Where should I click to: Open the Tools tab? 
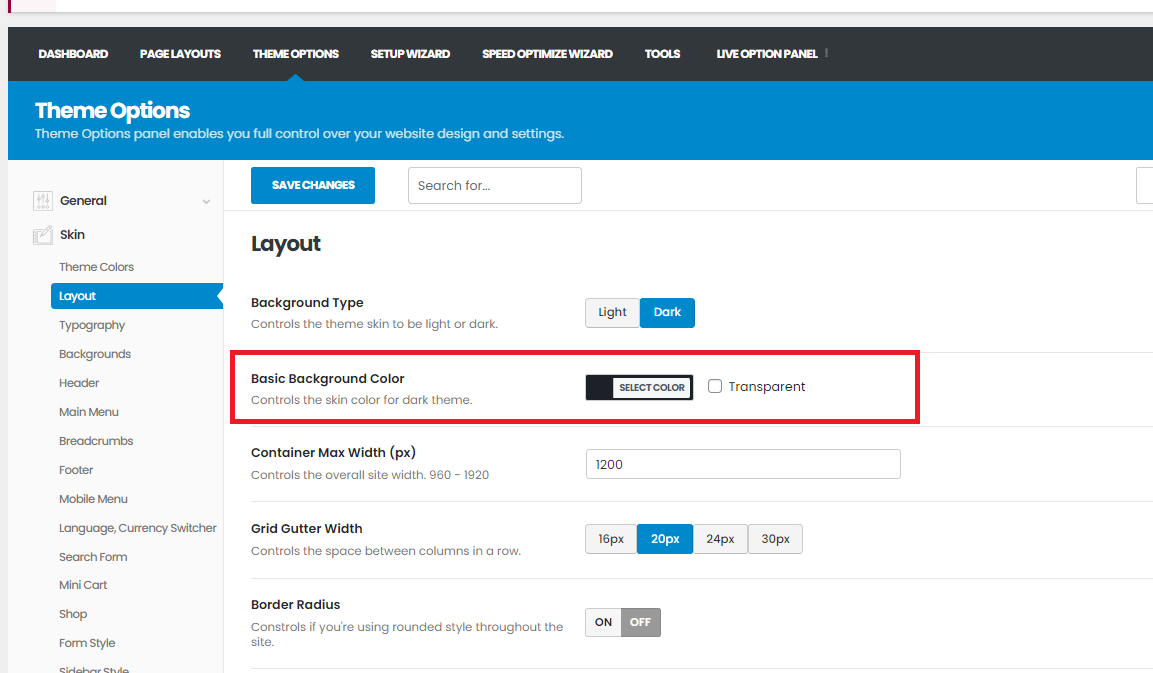(663, 54)
